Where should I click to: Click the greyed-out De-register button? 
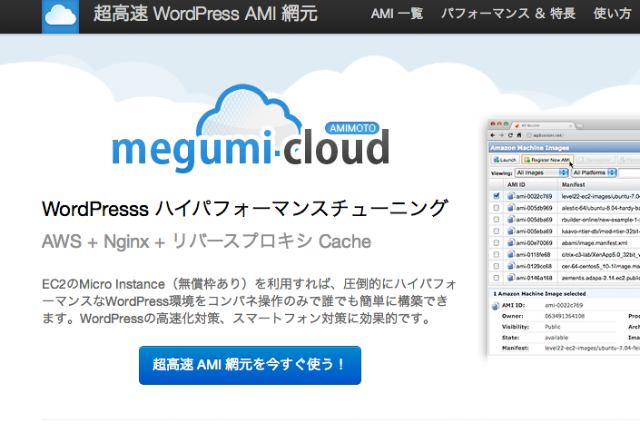[596, 160]
